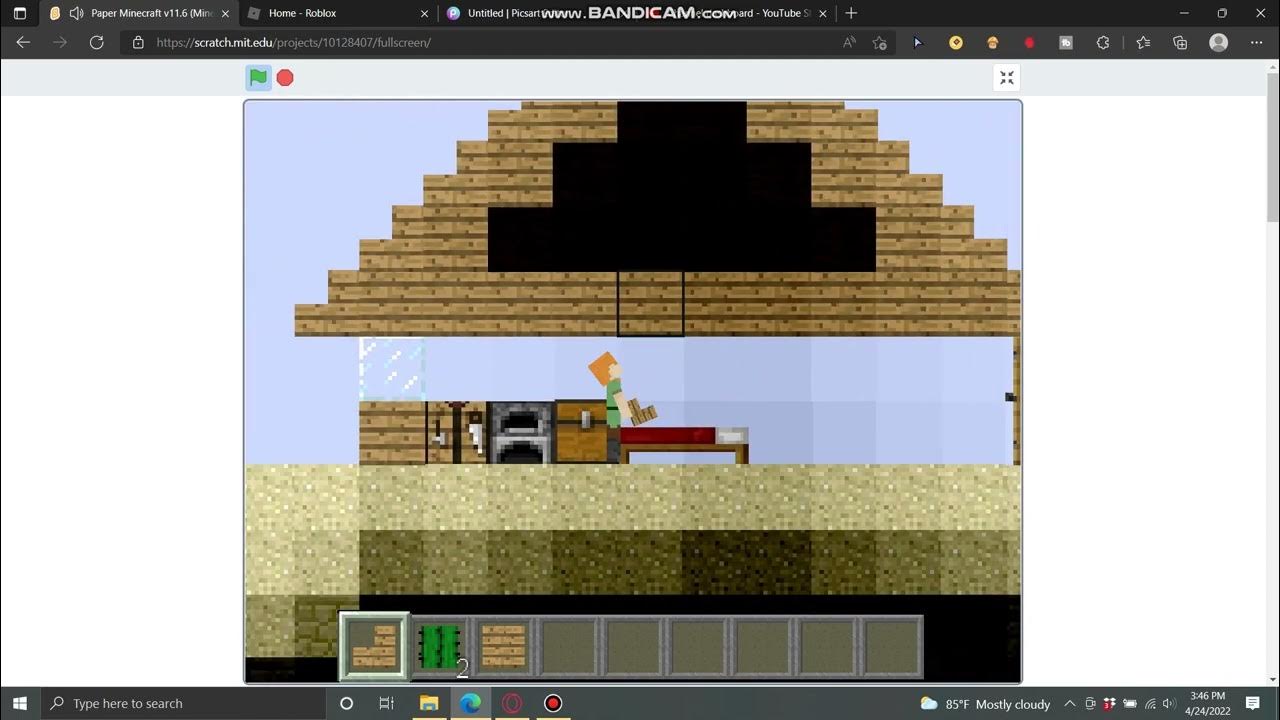Click the glass block above the planks
Screen dimensions: 1280x720
coord(392,368)
